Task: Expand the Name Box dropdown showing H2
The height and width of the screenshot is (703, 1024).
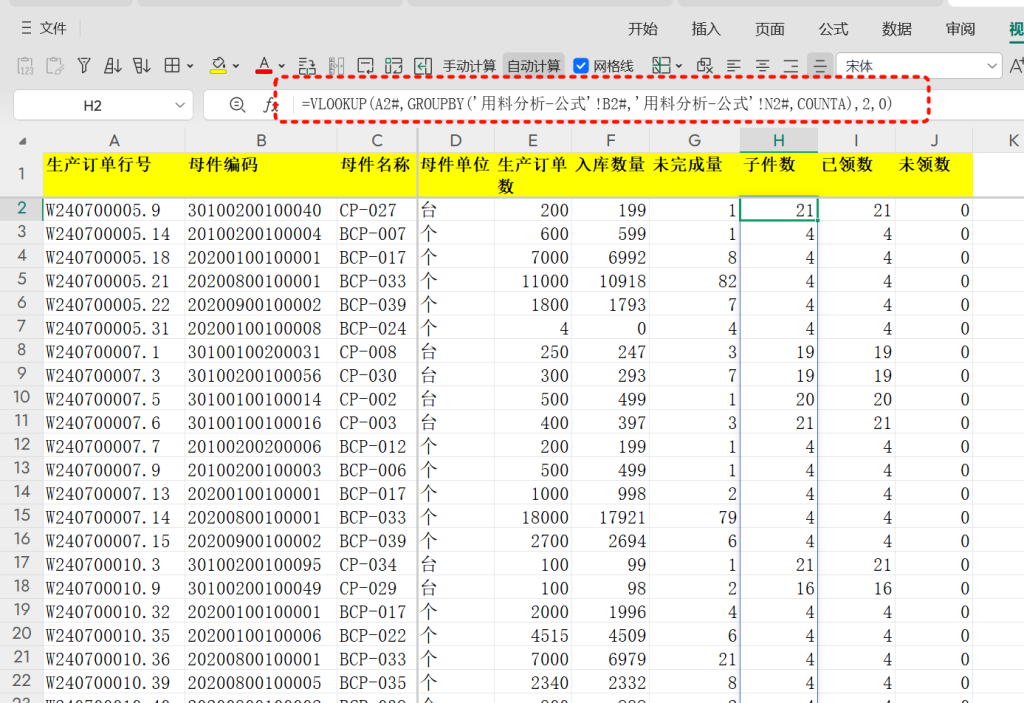Action: pyautogui.click(x=180, y=105)
